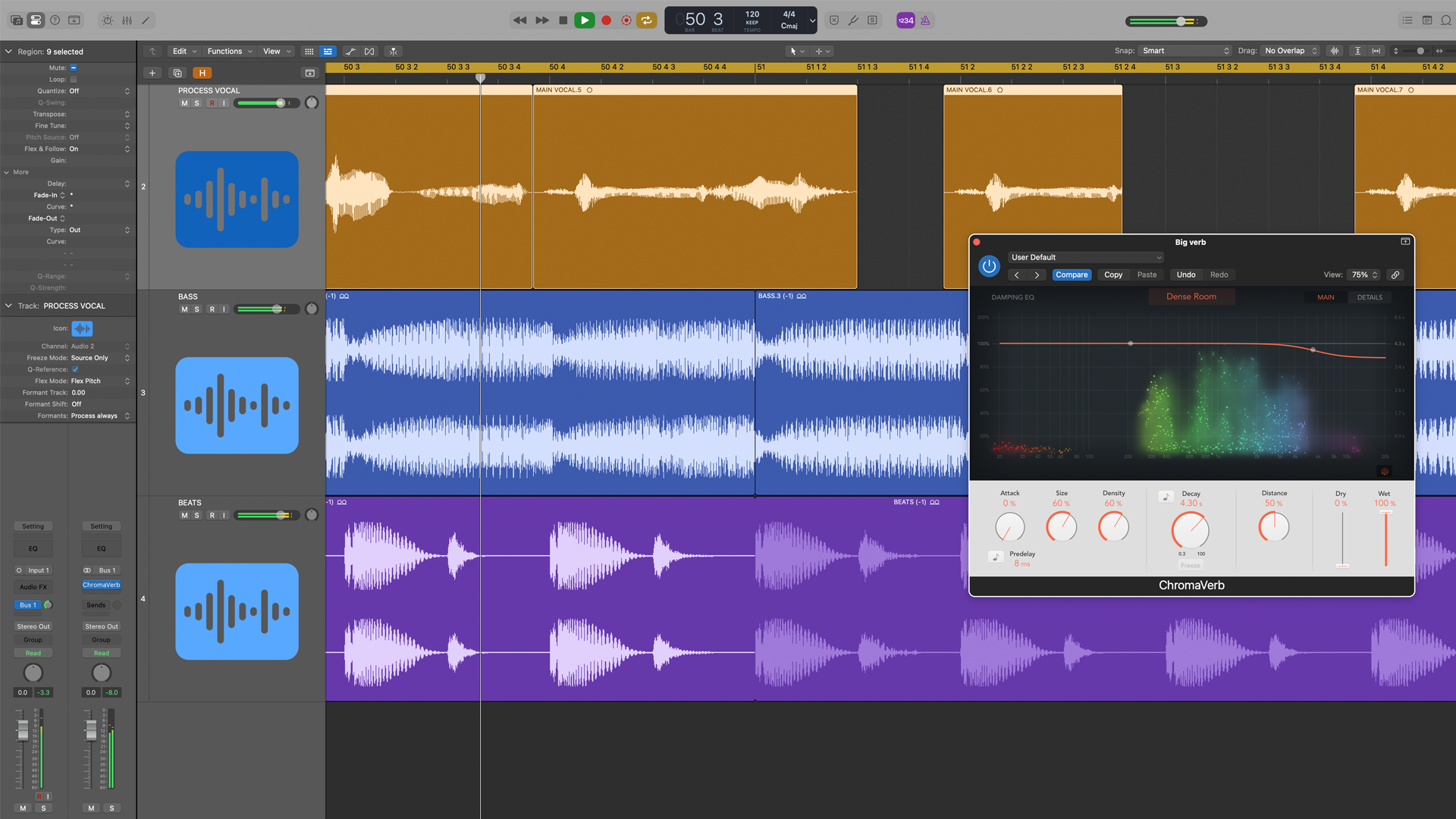Open the Library button in control bar
The height and width of the screenshot is (819, 1456).
(x=17, y=20)
